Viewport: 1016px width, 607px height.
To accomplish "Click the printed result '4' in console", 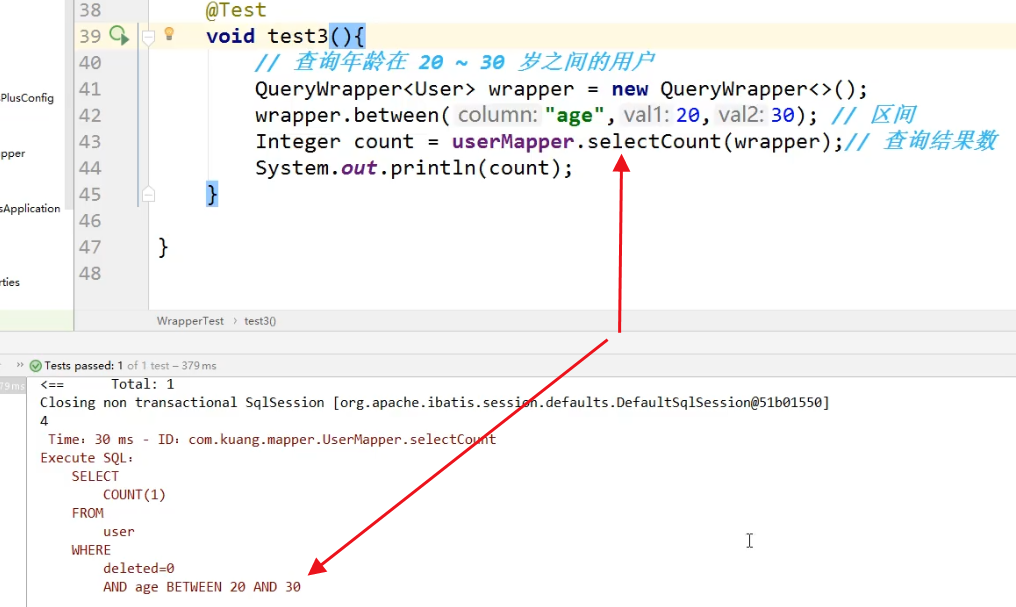I will [44, 421].
